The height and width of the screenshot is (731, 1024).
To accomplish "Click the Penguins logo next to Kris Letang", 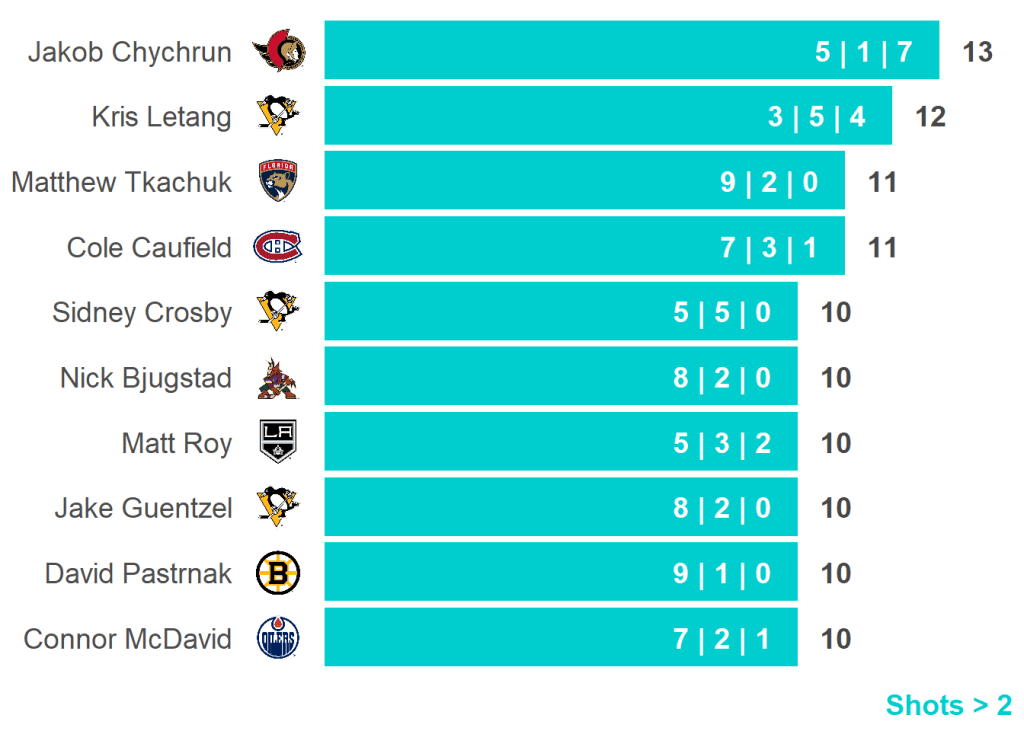I will (277, 116).
